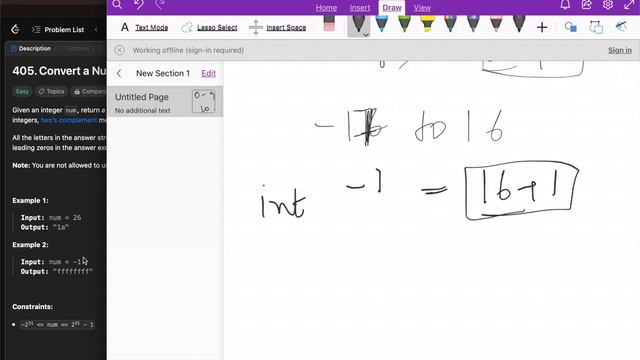Viewport: 640px width, 360px height.
Task: Click the Output "ffffffff" line
Action: coord(57,271)
